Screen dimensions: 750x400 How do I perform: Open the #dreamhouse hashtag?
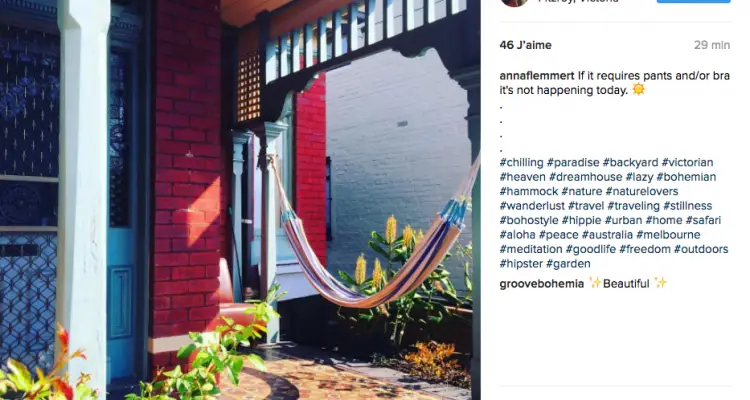(585, 177)
